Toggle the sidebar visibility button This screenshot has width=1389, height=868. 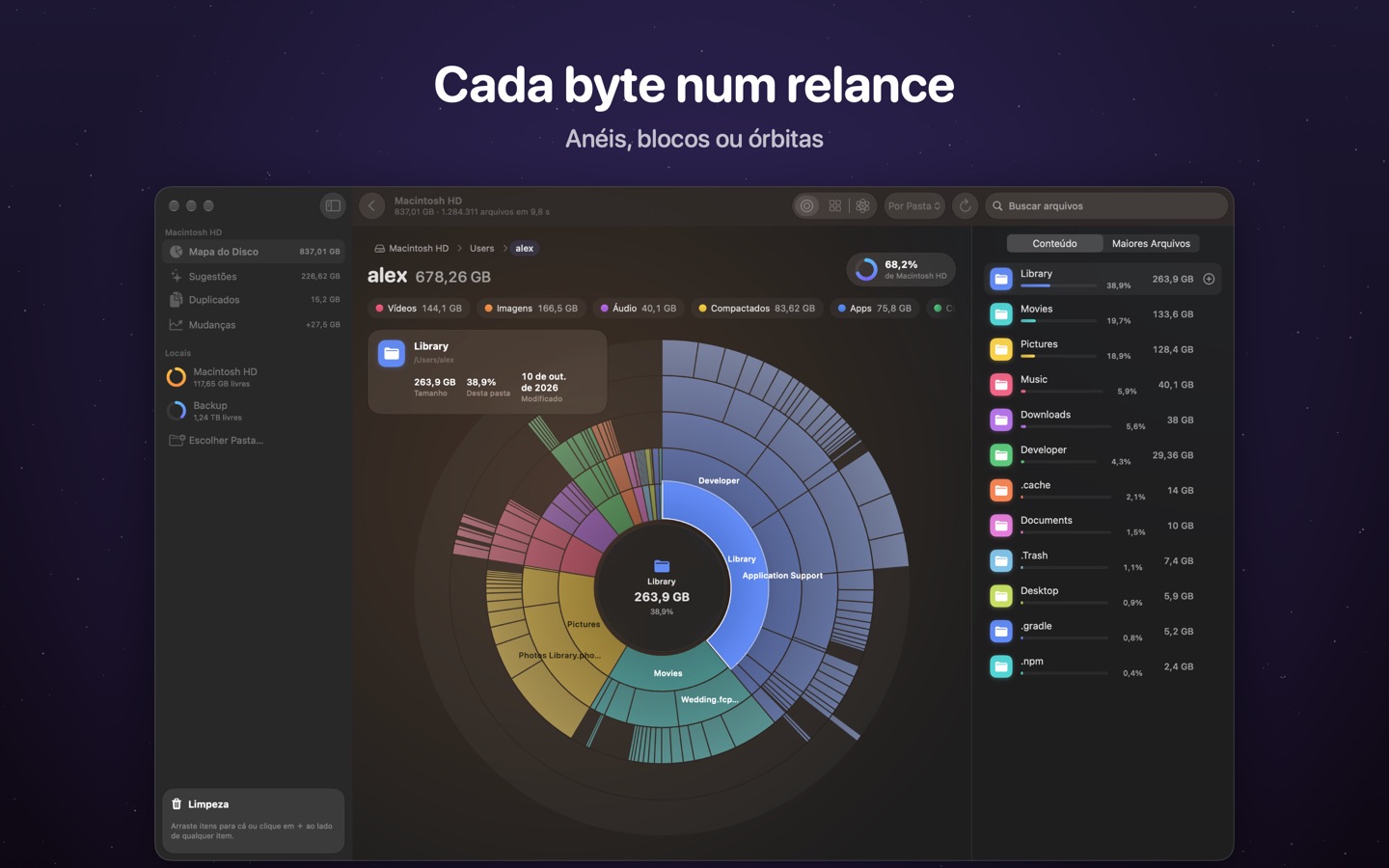[x=333, y=205]
